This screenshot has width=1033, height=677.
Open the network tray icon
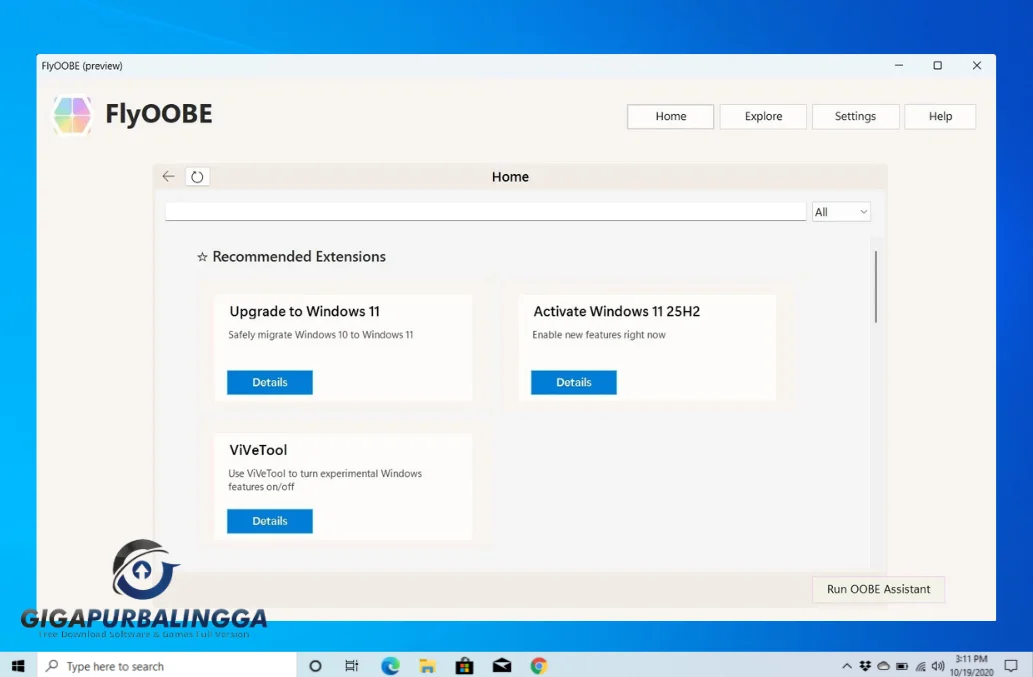pyautogui.click(x=920, y=666)
